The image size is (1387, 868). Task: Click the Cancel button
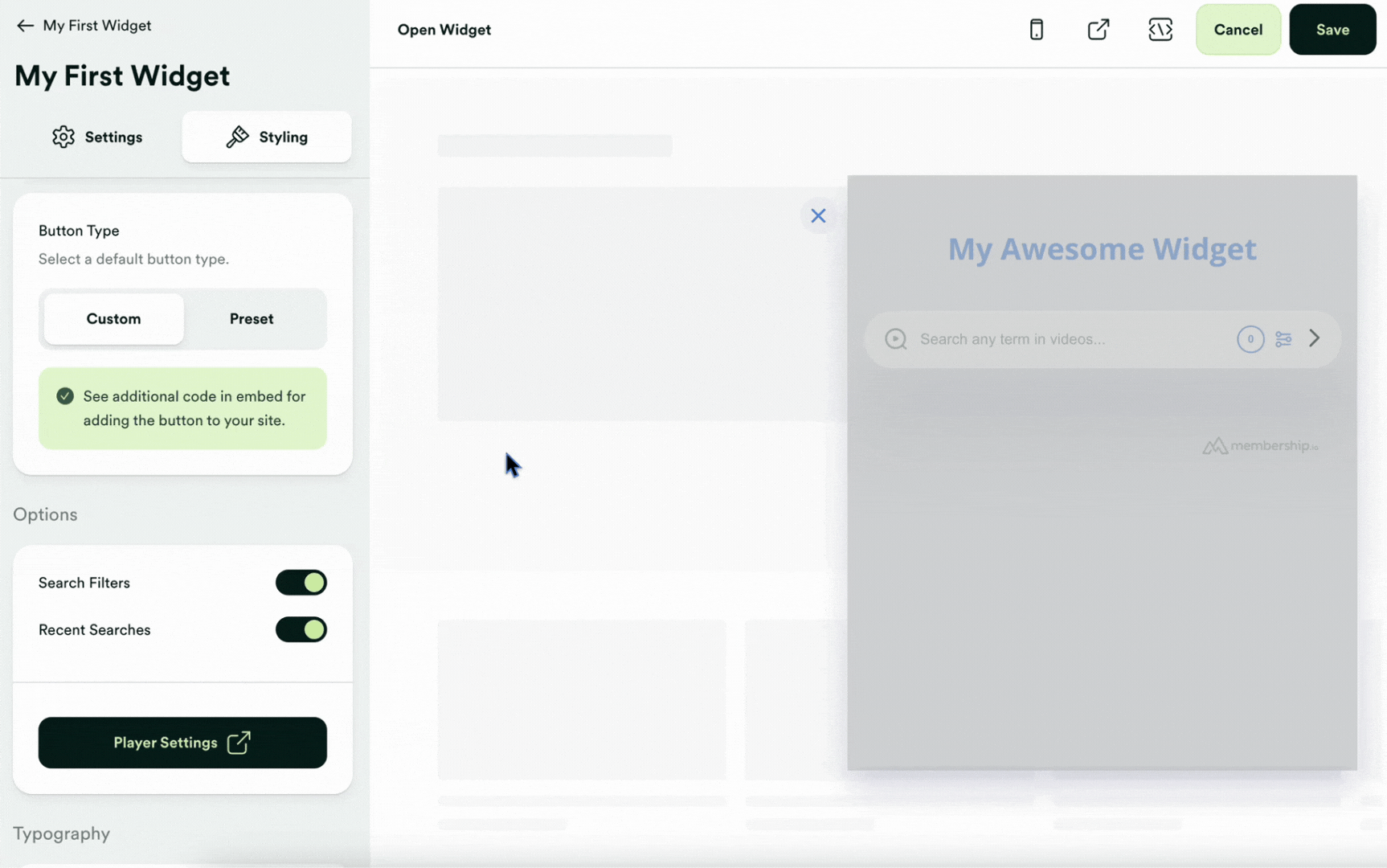point(1238,30)
